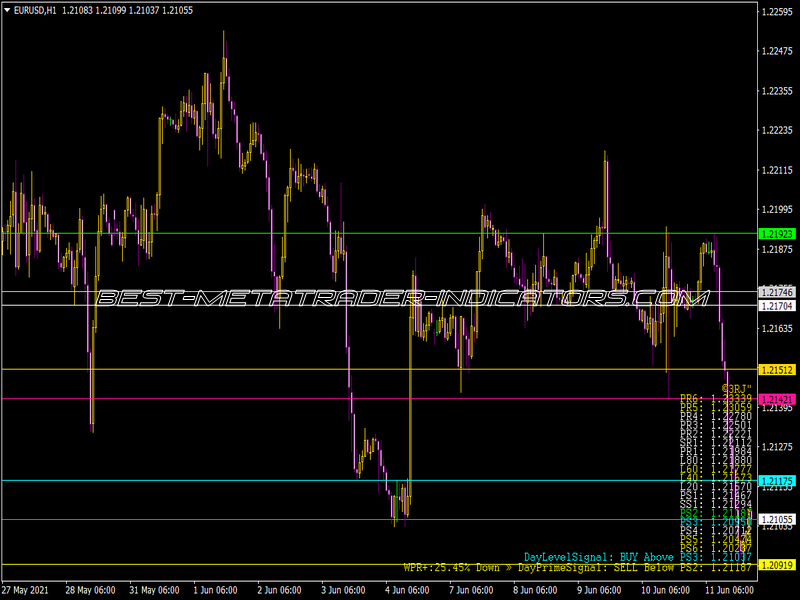This screenshot has width=800, height=600.
Task: Click the L60: 1.21777 level row
Action: pos(716,469)
